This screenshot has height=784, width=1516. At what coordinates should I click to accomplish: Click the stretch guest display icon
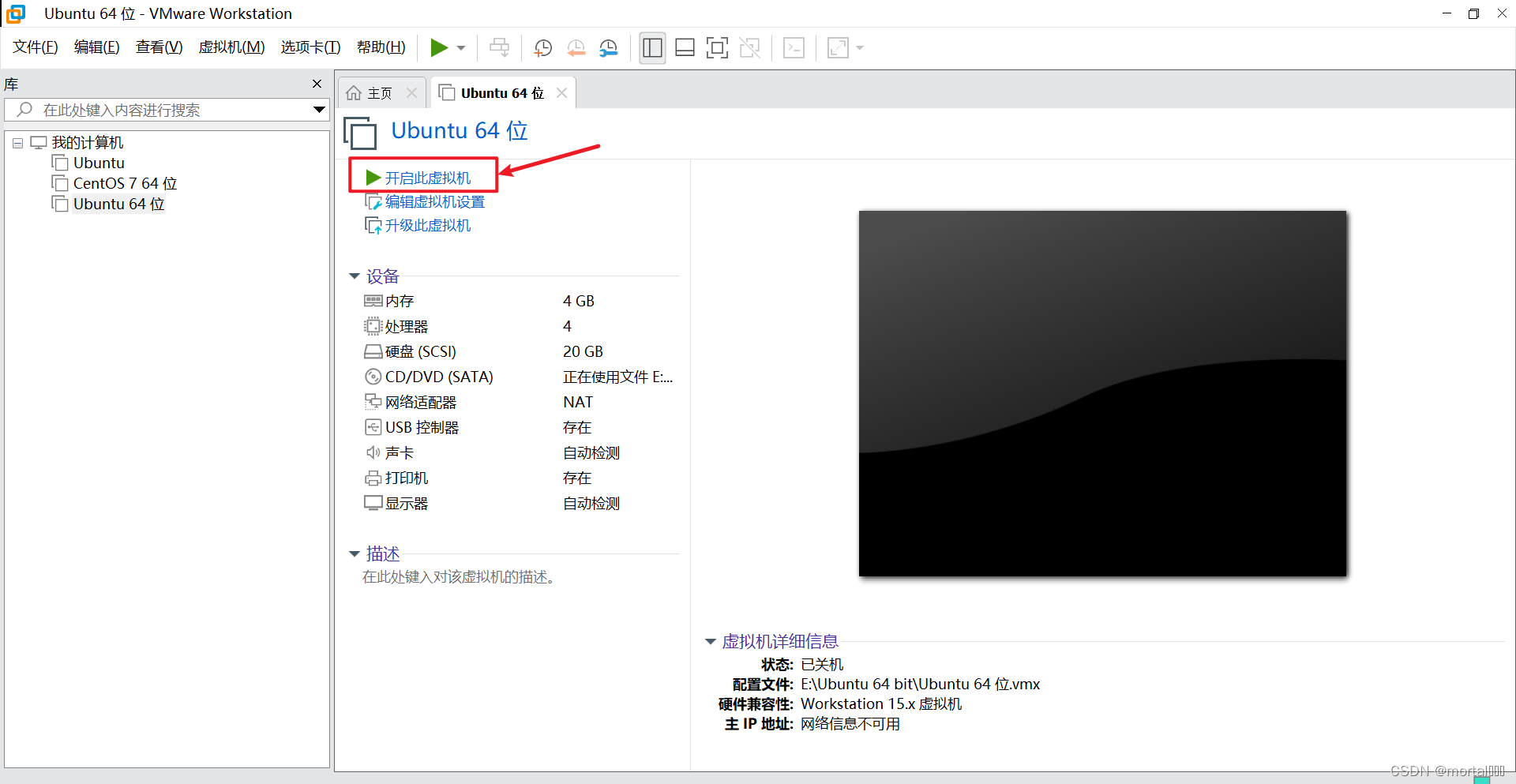point(838,48)
